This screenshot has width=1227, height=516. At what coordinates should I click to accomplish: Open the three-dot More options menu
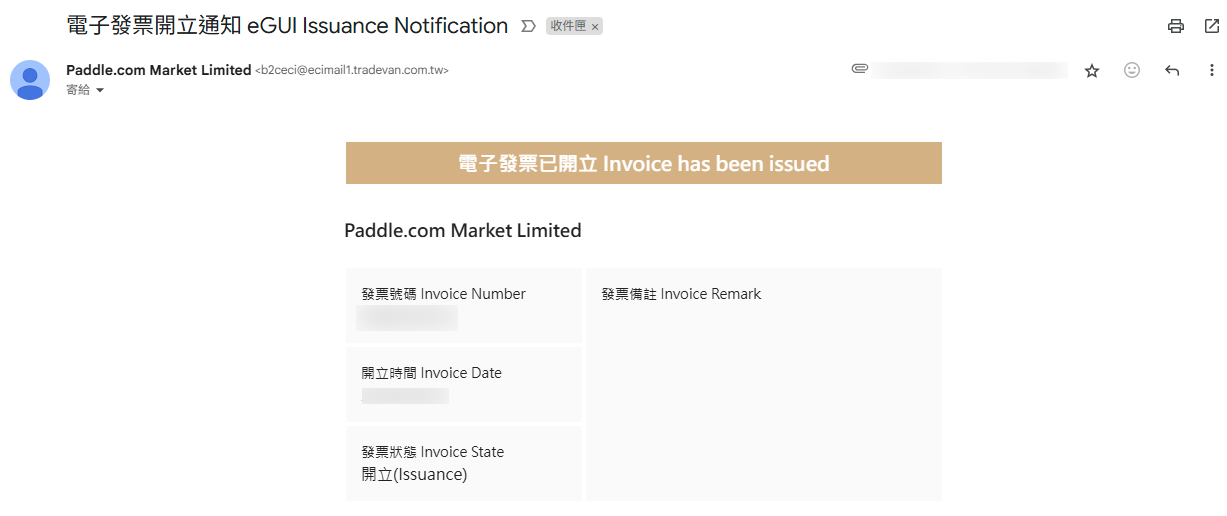pos(1212,71)
